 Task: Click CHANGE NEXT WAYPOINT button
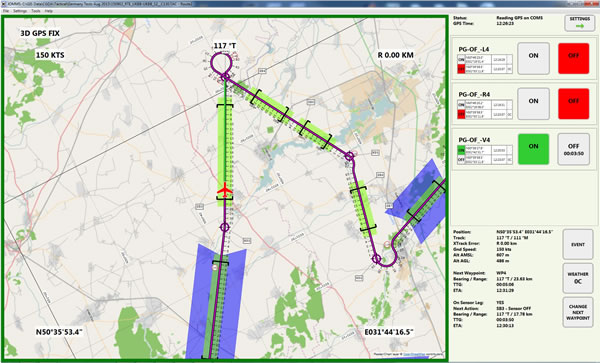[578, 312]
